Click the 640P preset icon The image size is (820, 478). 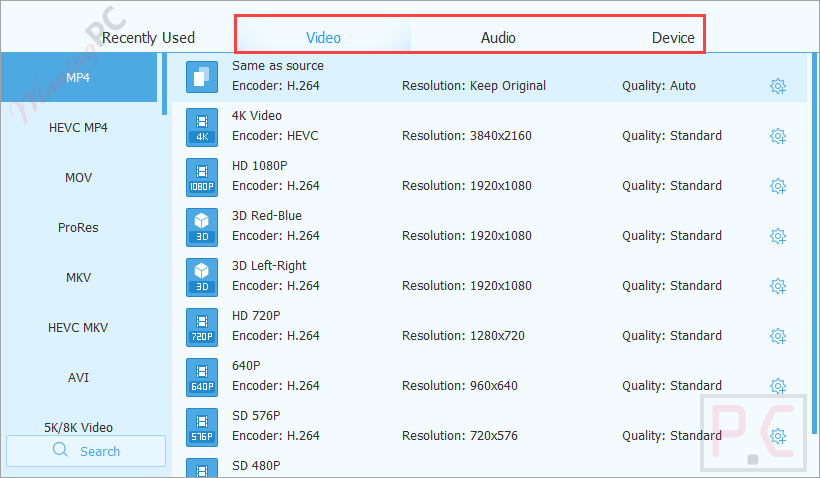tap(202, 377)
